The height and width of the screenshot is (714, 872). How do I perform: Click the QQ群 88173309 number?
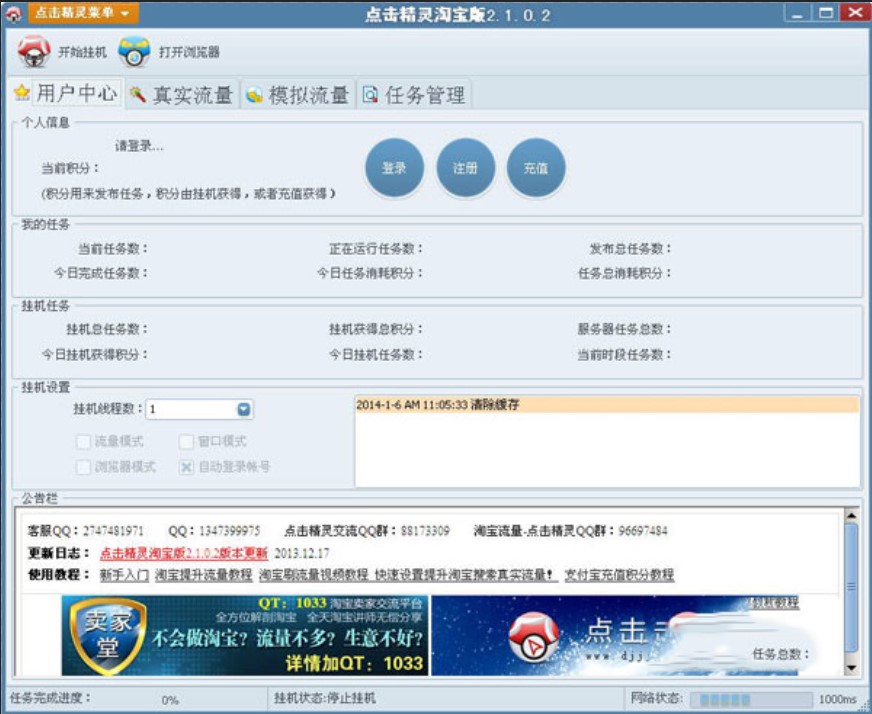click(425, 531)
